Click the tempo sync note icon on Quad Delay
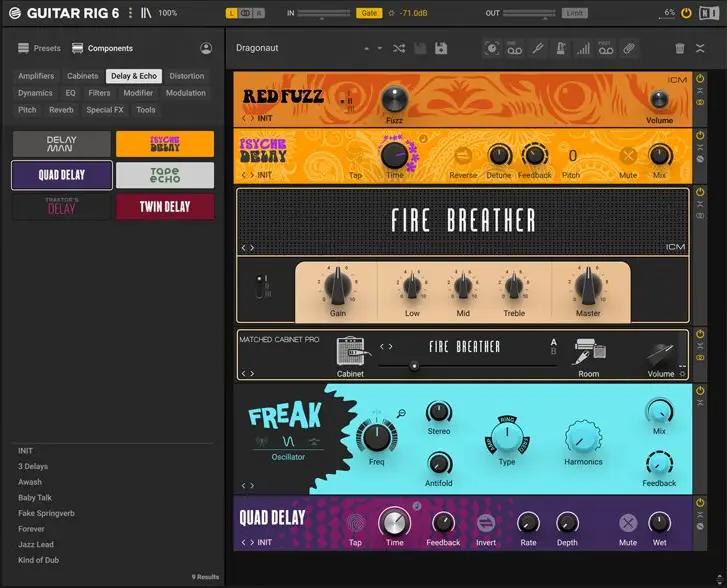The width and height of the screenshot is (727, 588). pos(417,506)
